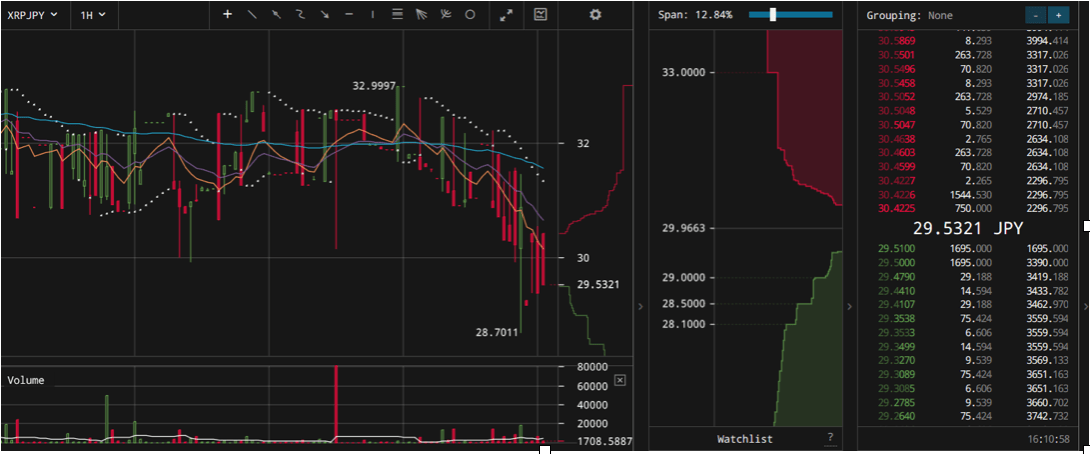Viewport: 1090px width, 454px height.
Task: Select bid price 29.3085 row
Action: click(x=972, y=388)
